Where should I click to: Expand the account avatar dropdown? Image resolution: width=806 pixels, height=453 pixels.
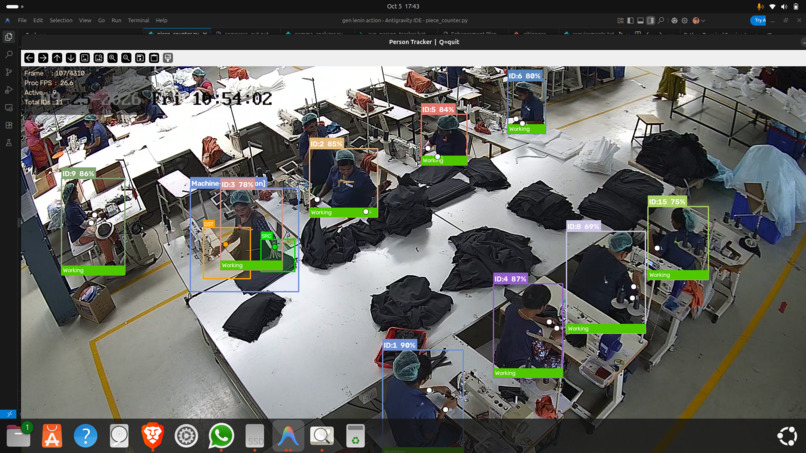click(x=698, y=21)
